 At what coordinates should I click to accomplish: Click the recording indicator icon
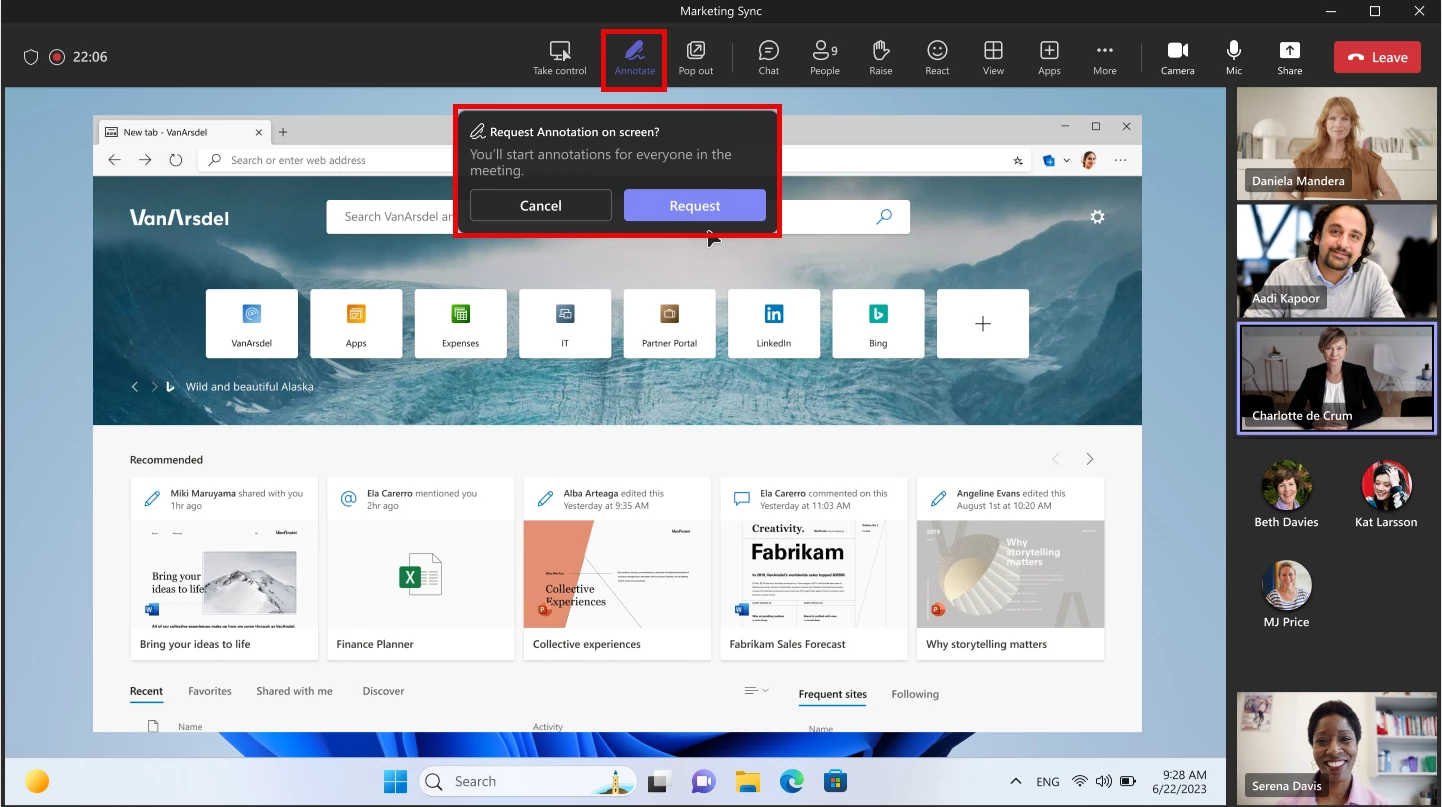[x=57, y=57]
